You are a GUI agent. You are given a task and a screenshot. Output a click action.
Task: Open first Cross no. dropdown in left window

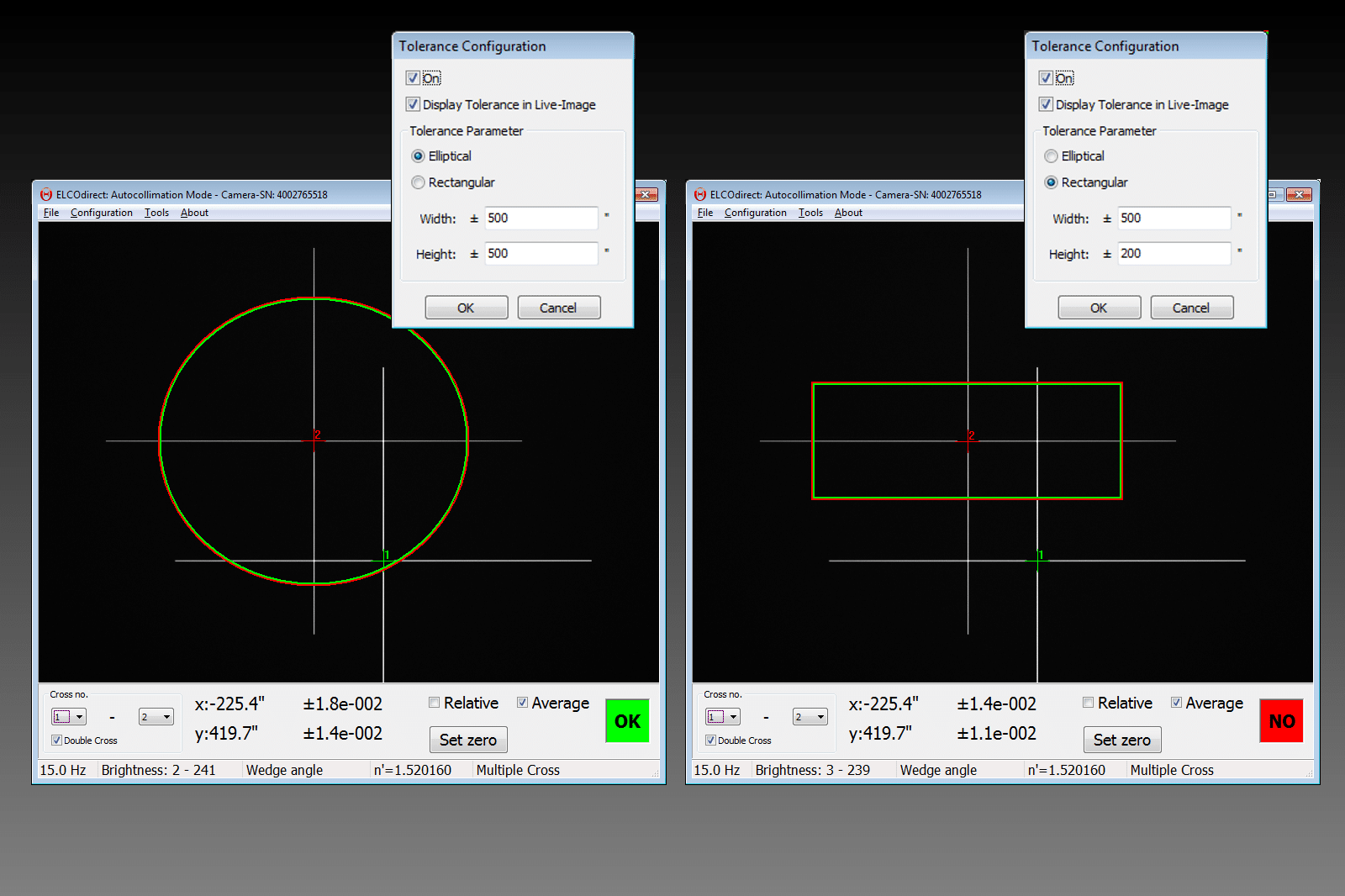coord(69,717)
